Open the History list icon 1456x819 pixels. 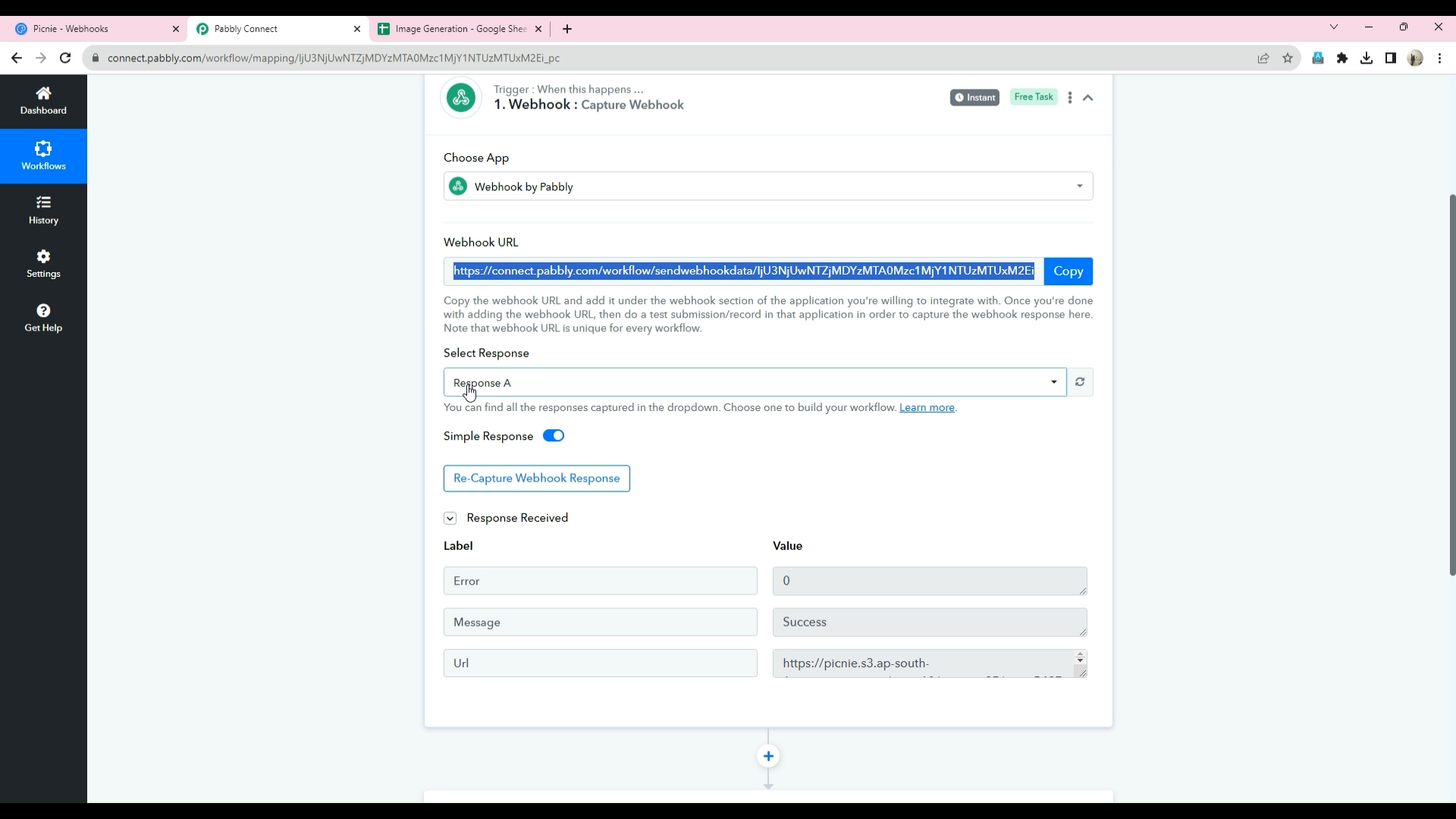pyautogui.click(x=43, y=203)
